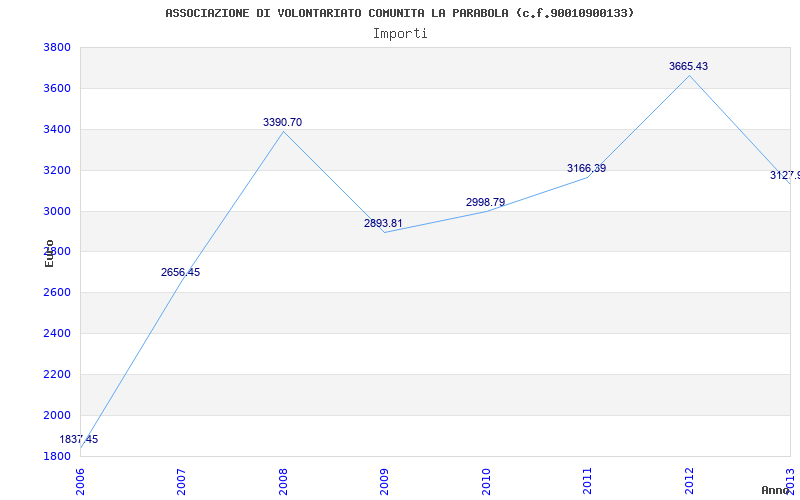
Task: Select the 3390.70 data label
Action: pos(283,122)
